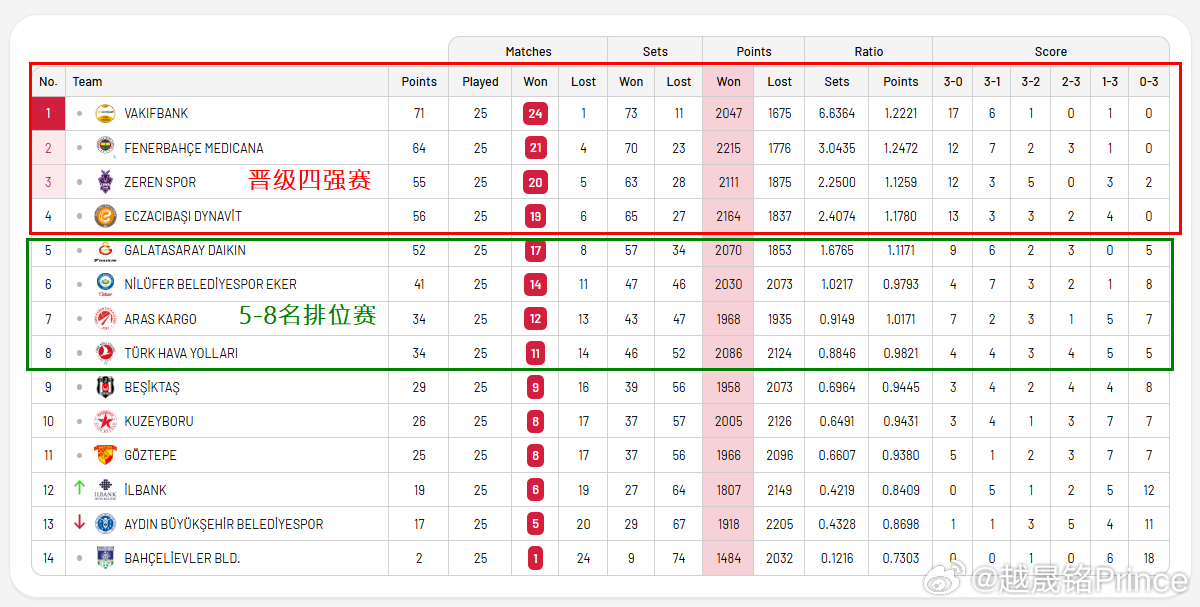Click Fenerbahçe's red 21 matches-won badge
Image resolution: width=1200 pixels, height=607 pixels.
(535, 148)
